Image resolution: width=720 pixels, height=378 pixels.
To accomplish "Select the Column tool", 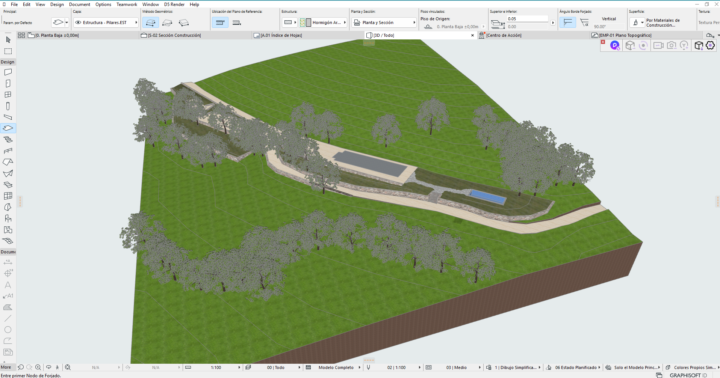I will pyautogui.click(x=8, y=106).
